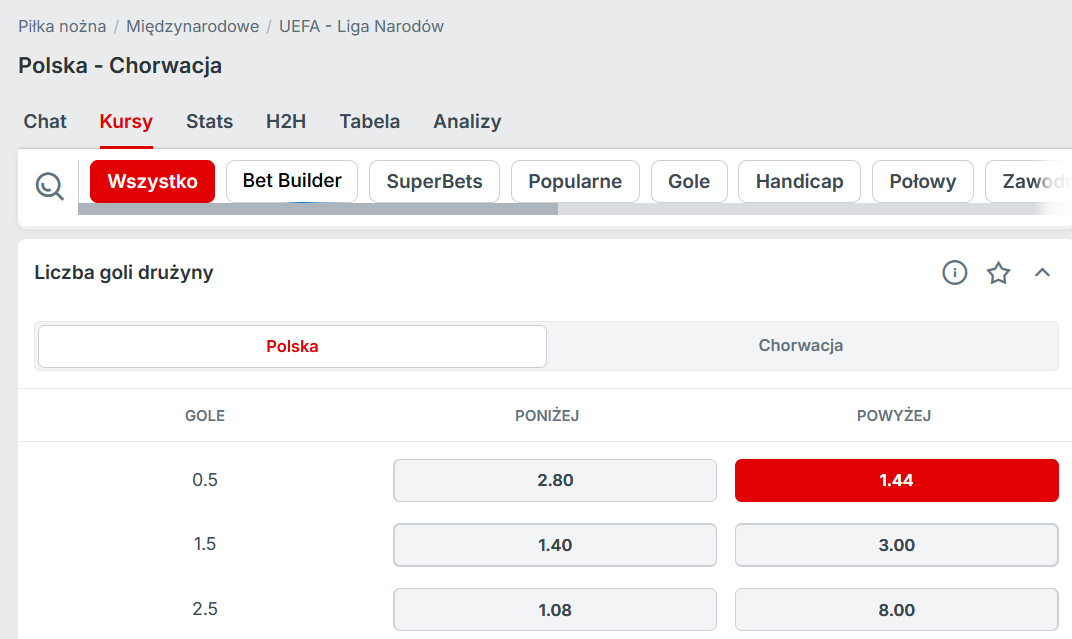Open the market search magnifier icon
This screenshot has width=1072, height=639.
pos(49,185)
